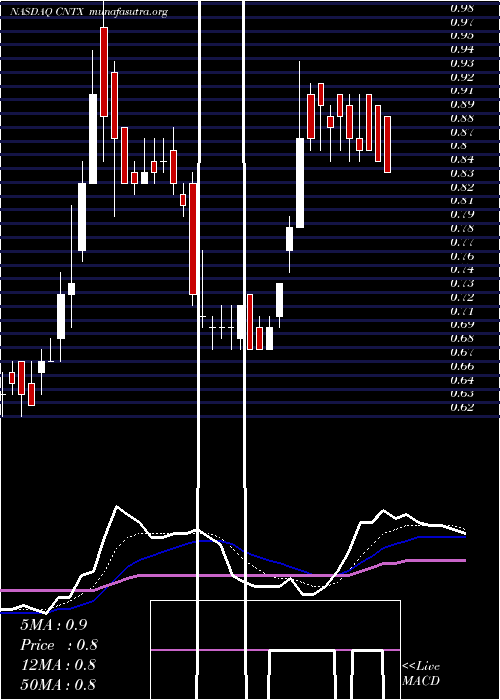500x700 pixels.
Task: Click the 0.92 price axis label
Action: (462, 77)
